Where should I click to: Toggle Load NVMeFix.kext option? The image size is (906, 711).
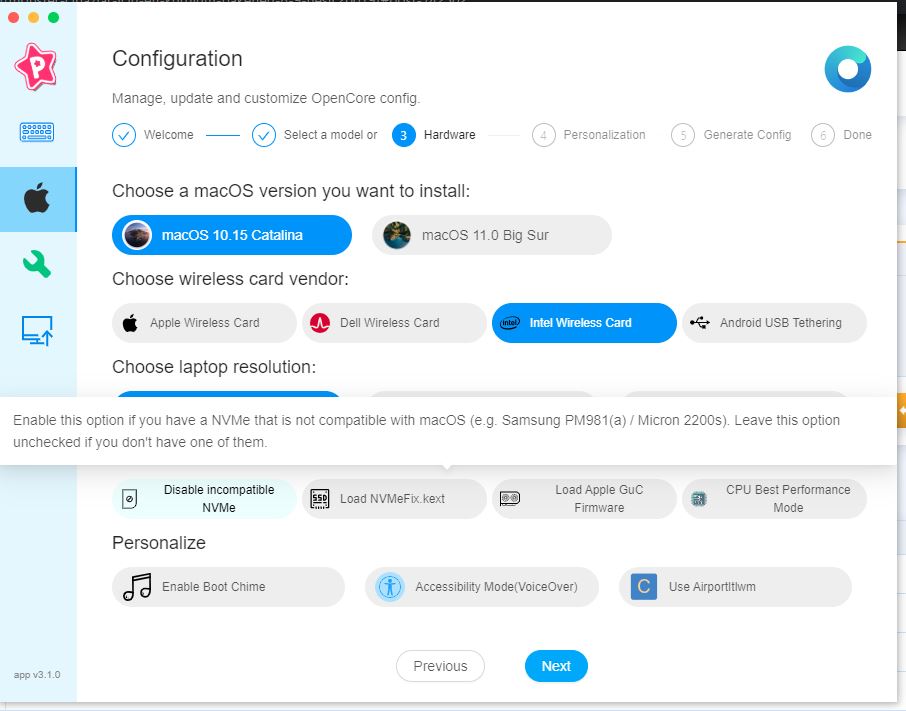tap(394, 498)
